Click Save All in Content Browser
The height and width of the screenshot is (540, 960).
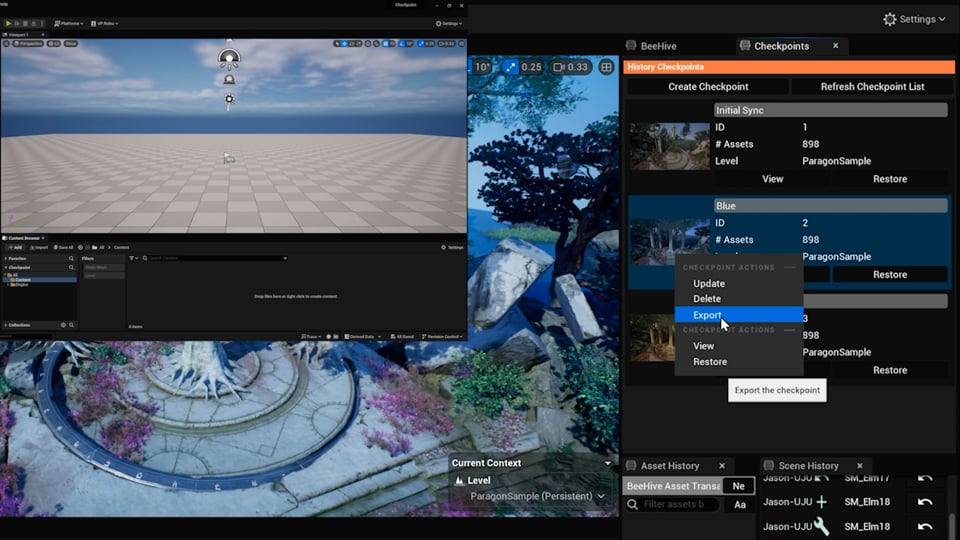[x=63, y=247]
